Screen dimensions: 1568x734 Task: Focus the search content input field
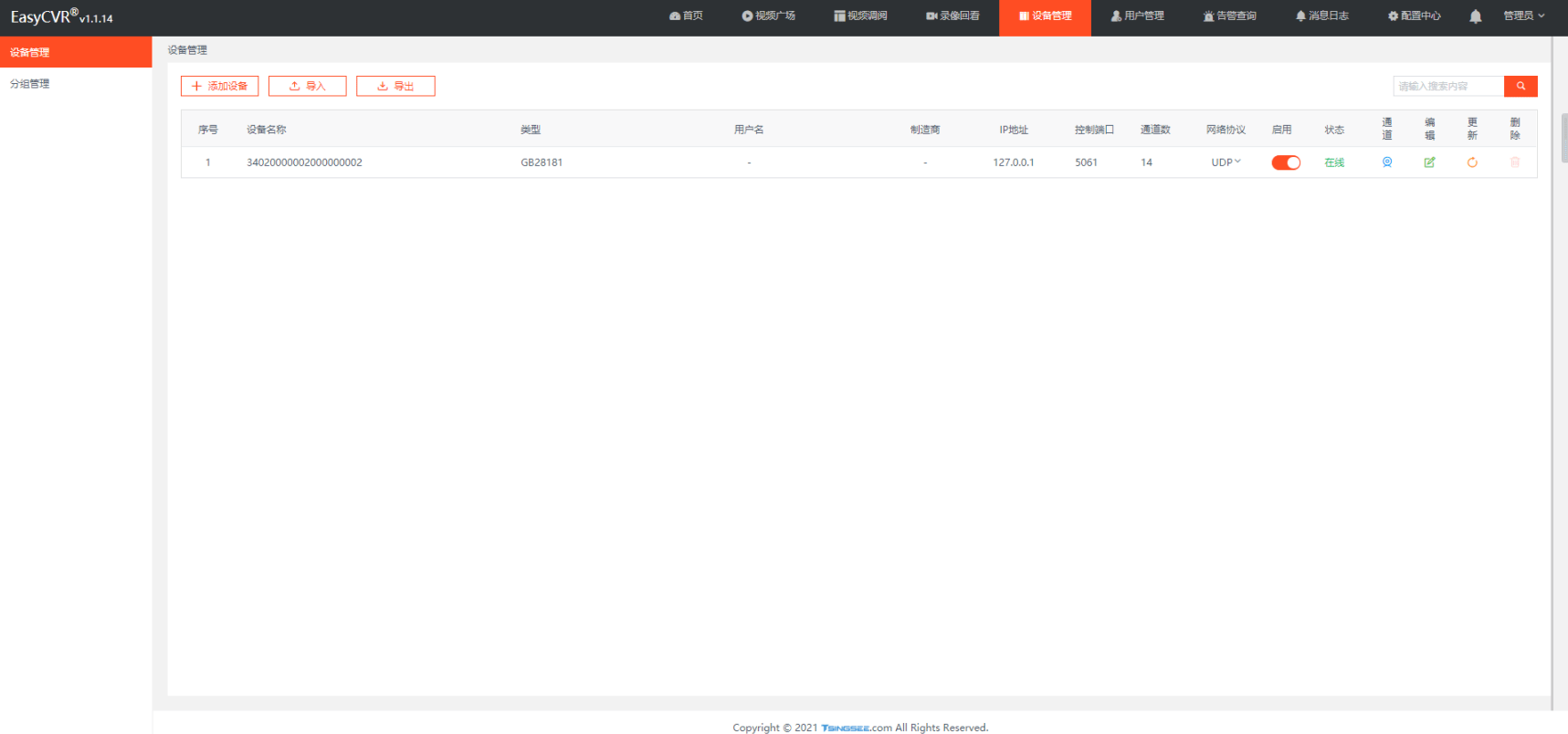coord(1447,86)
